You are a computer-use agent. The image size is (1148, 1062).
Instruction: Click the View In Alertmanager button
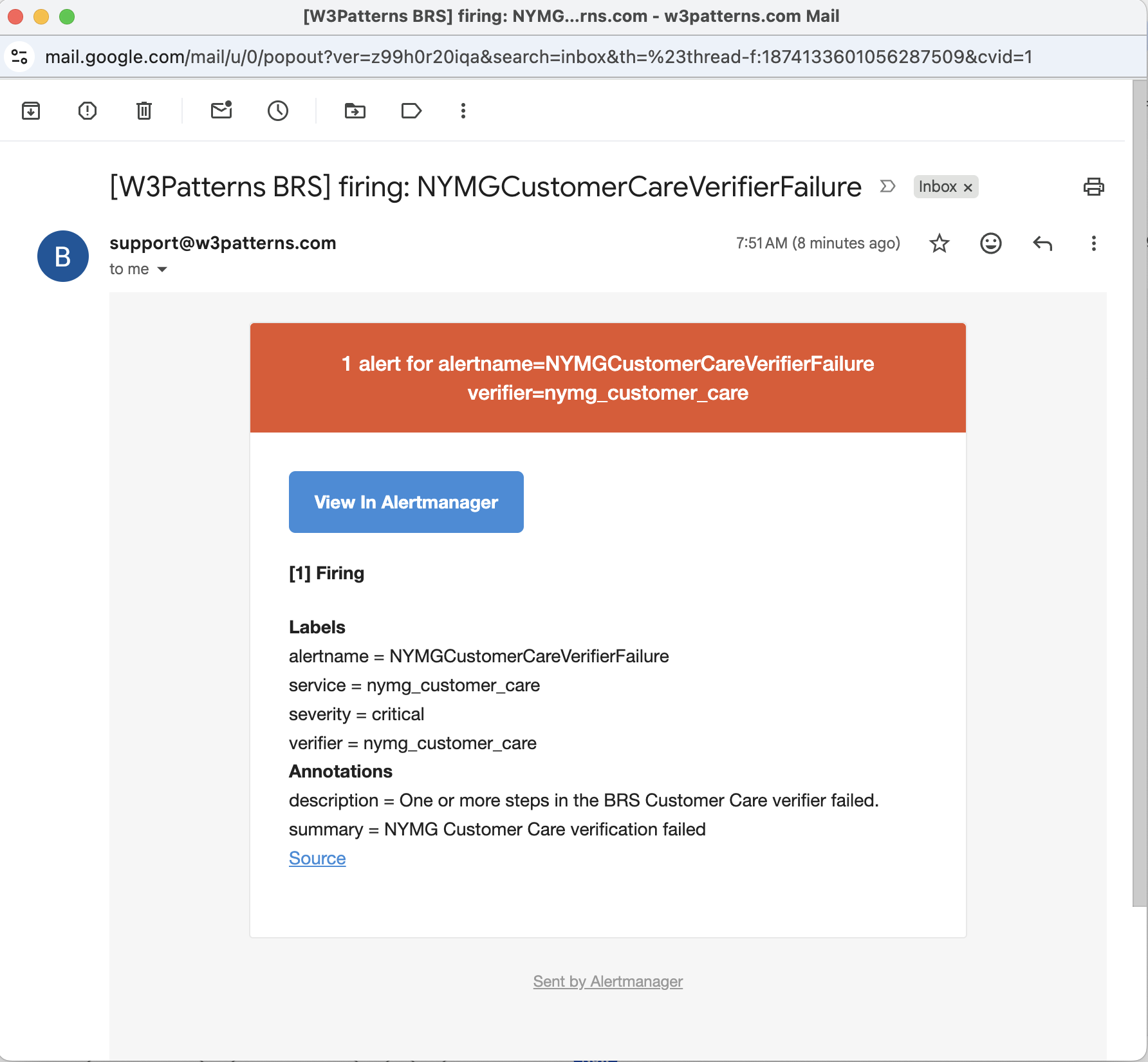coord(406,502)
